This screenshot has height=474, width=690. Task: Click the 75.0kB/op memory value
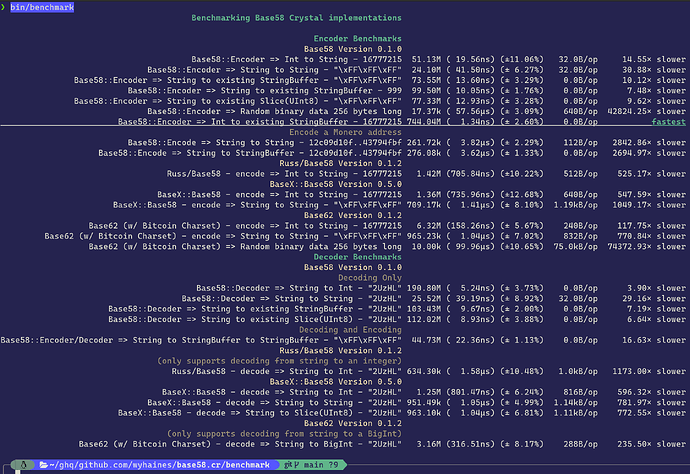point(576,246)
